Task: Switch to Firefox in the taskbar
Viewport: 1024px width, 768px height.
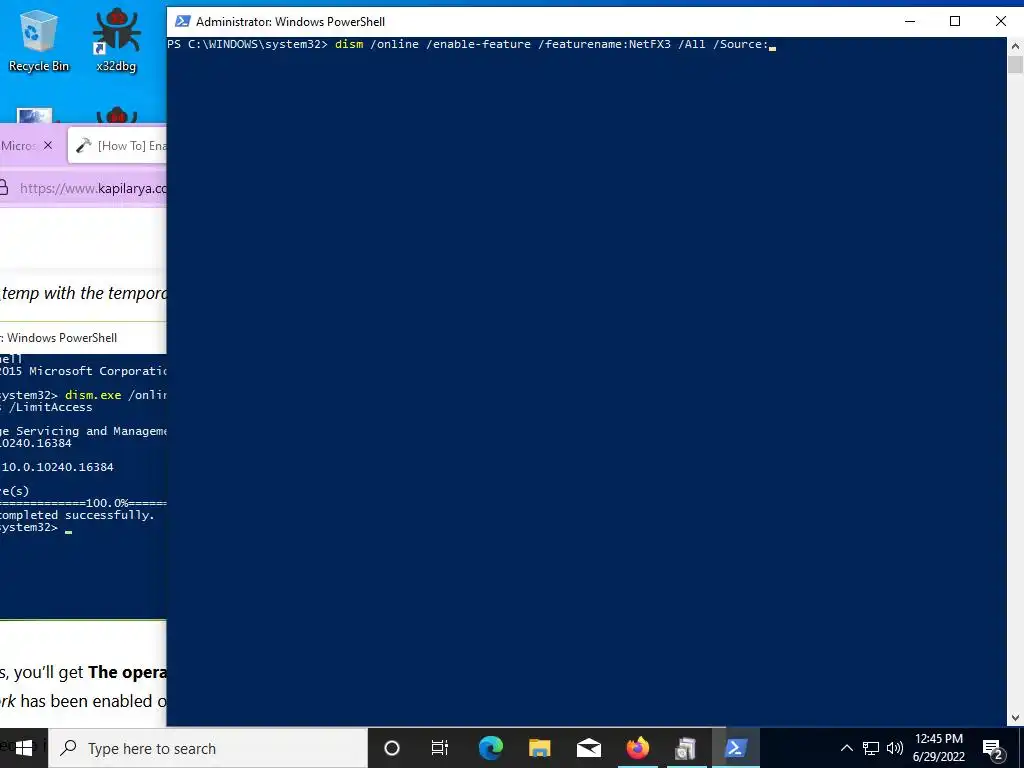Action: pyautogui.click(x=637, y=748)
